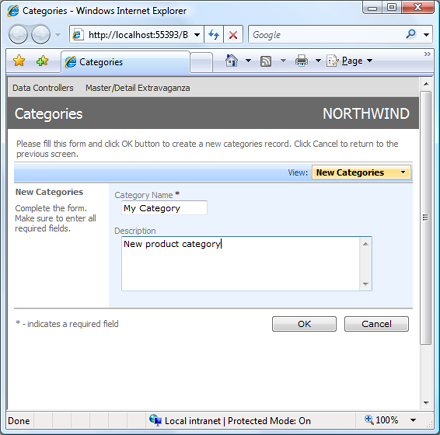440x435 pixels.
Task: Click the RSS feeds icon
Action: (266, 61)
